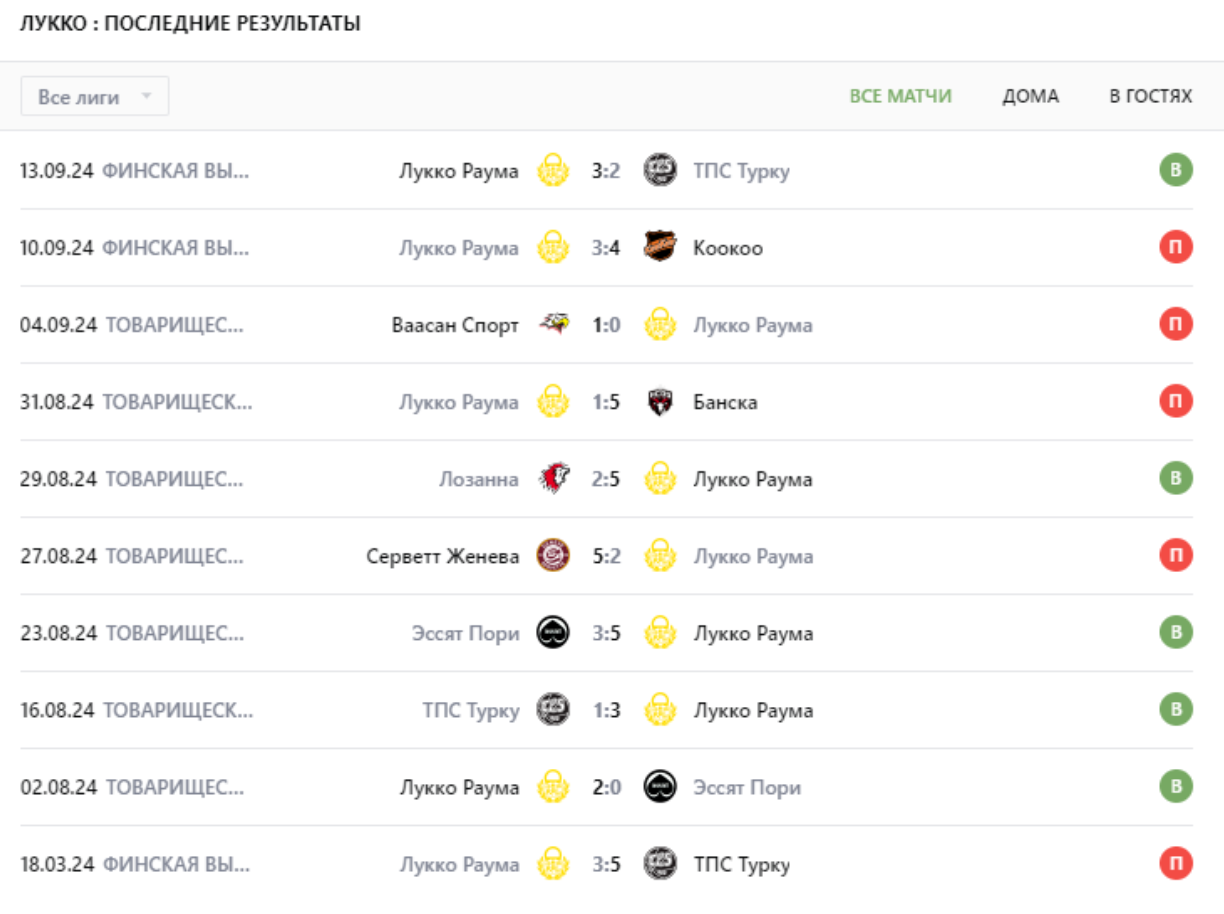
Task: Click the 'ТОВАРИЩЕСК...' league on 16.08.24
Action: (x=178, y=711)
